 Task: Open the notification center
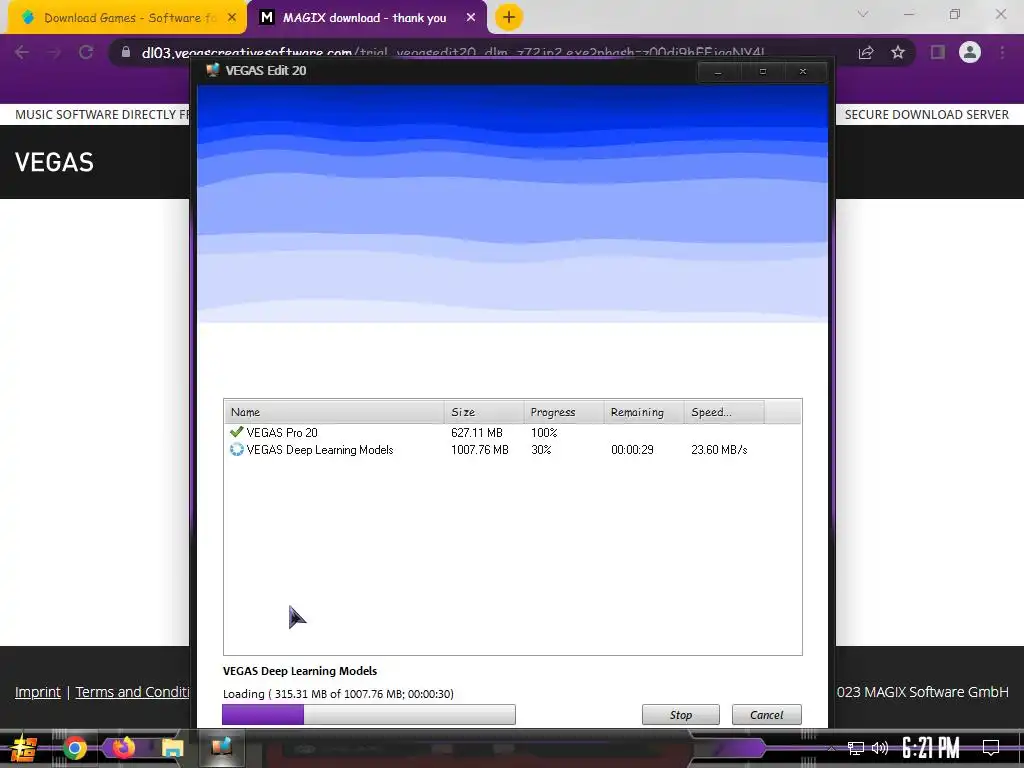click(x=991, y=748)
